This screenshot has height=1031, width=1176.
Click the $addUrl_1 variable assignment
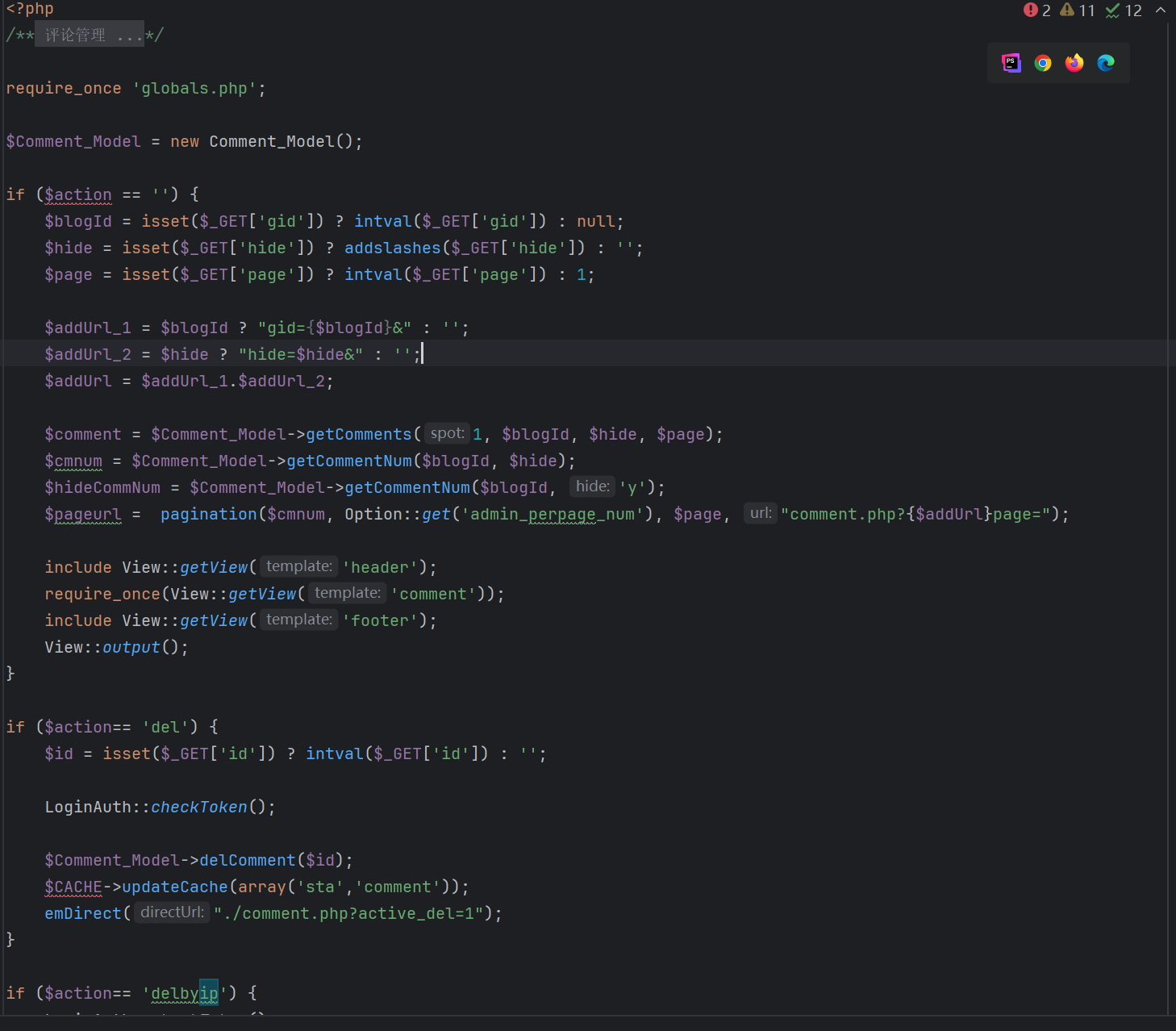88,328
